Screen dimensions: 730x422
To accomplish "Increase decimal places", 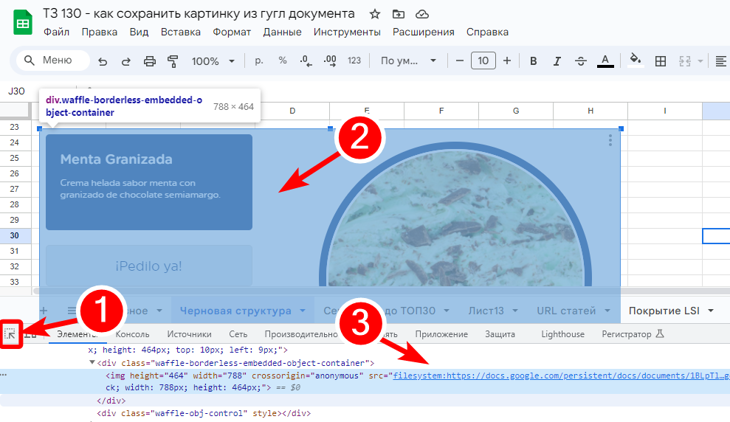I will (x=330, y=61).
